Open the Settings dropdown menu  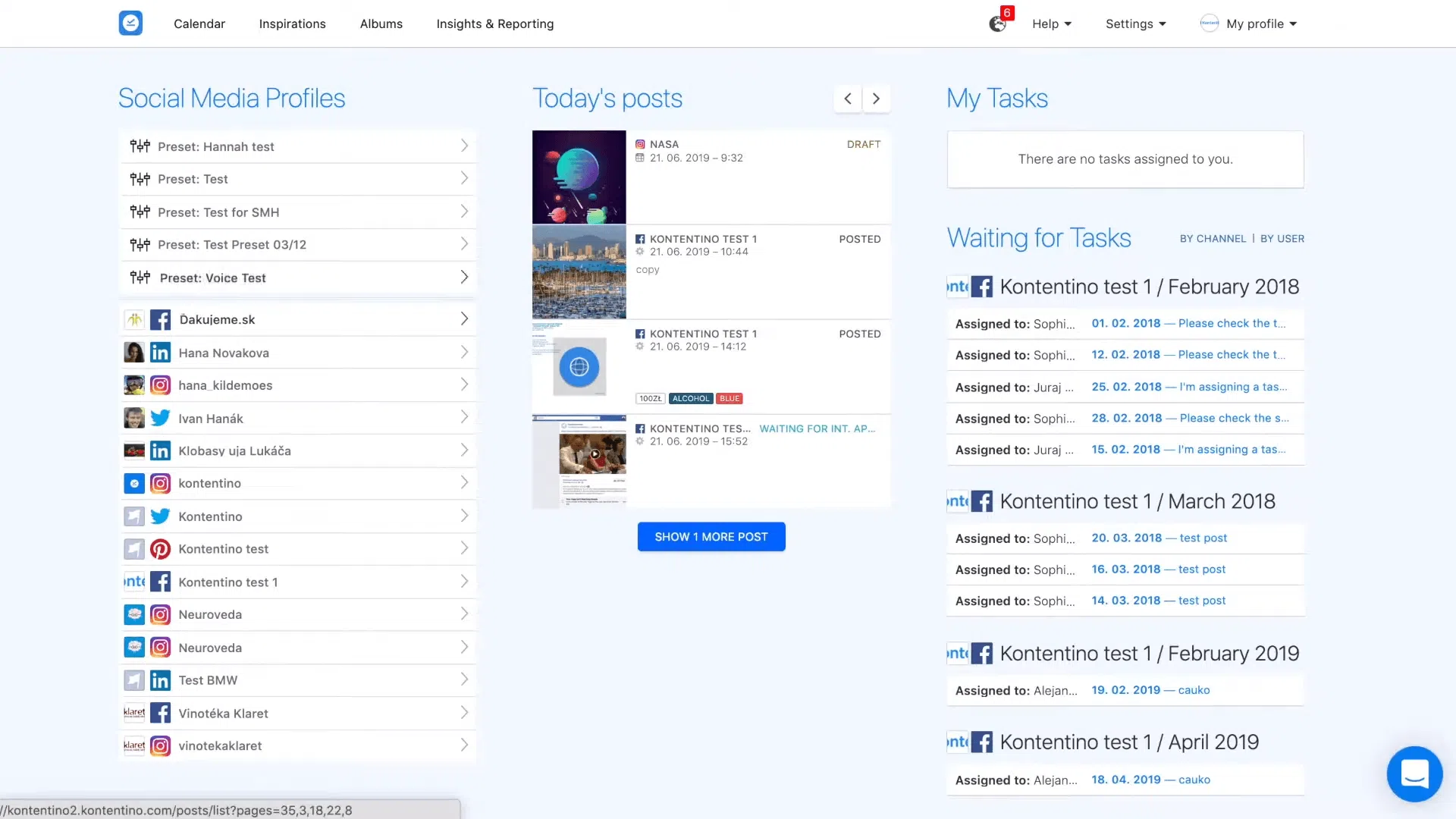point(1135,24)
